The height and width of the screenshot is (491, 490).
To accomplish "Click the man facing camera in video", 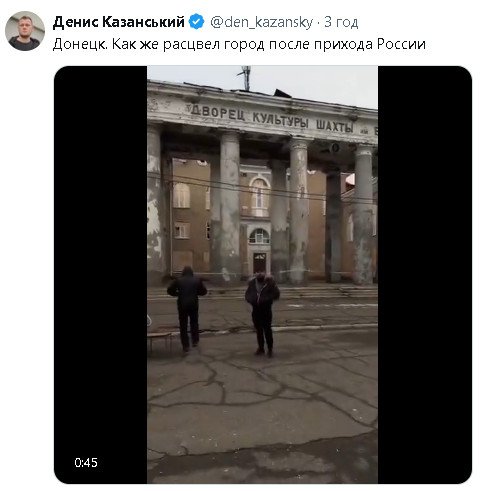I will 262,315.
